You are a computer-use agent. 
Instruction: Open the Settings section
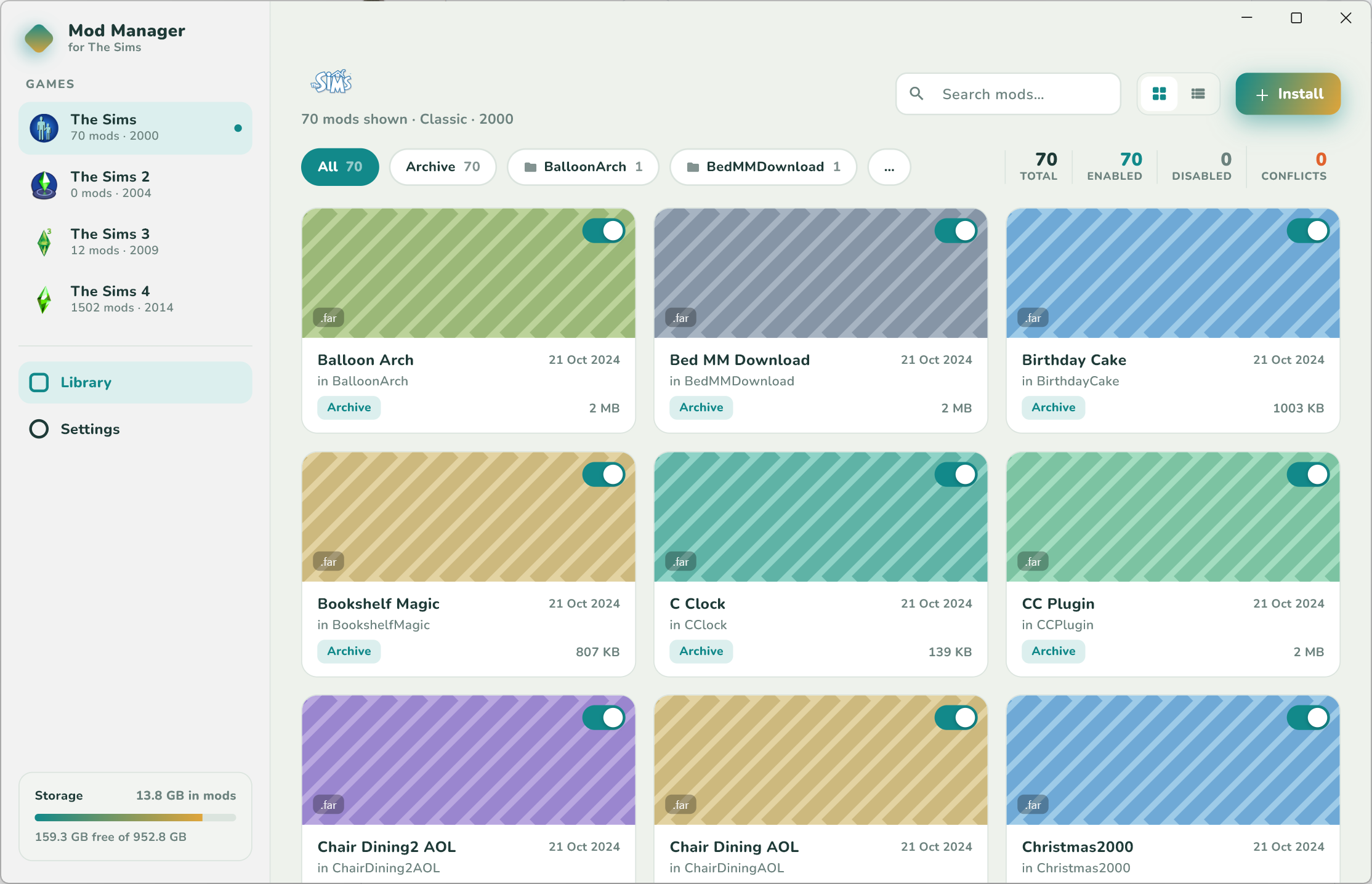[x=135, y=429]
